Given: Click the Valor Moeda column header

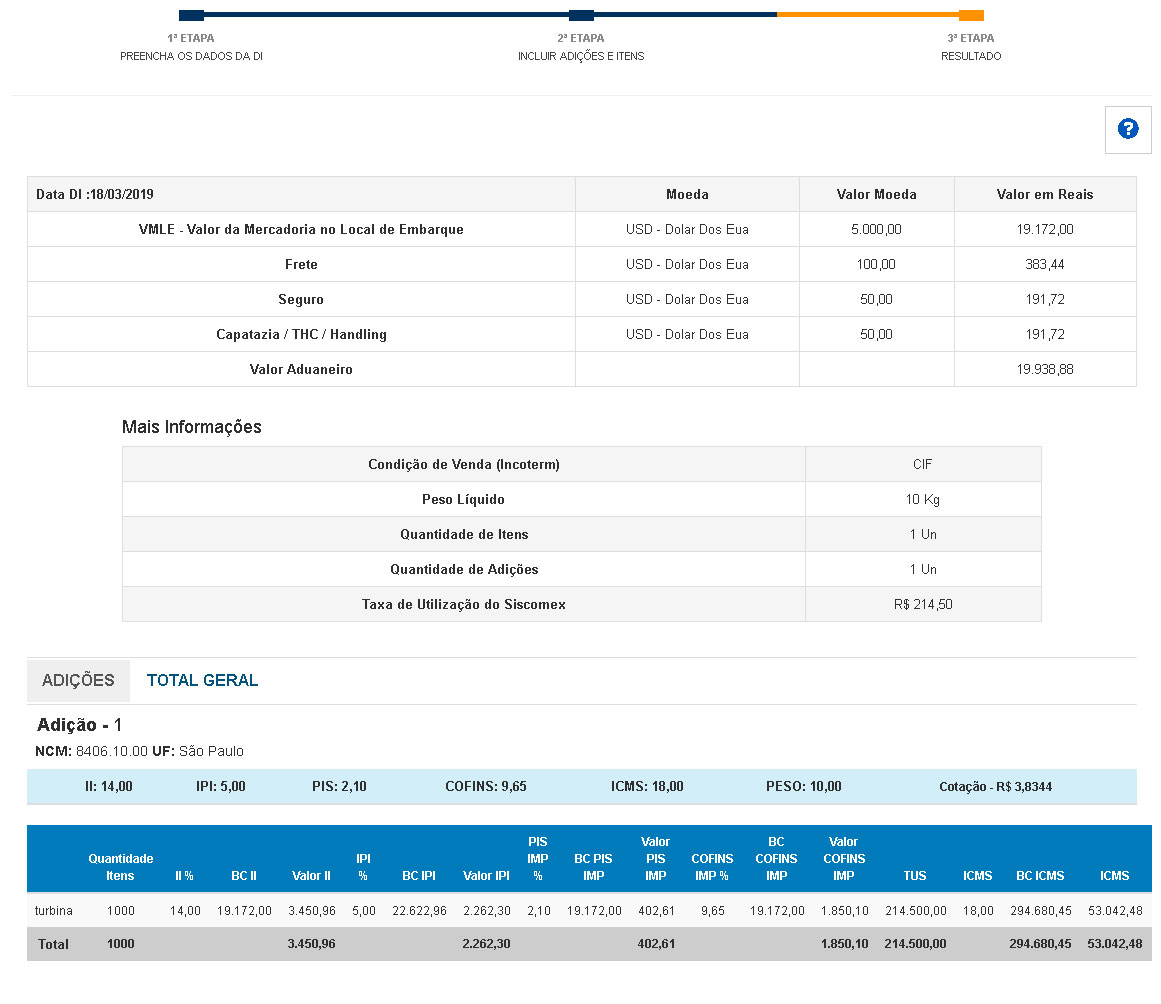Looking at the screenshot, I should 877,194.
